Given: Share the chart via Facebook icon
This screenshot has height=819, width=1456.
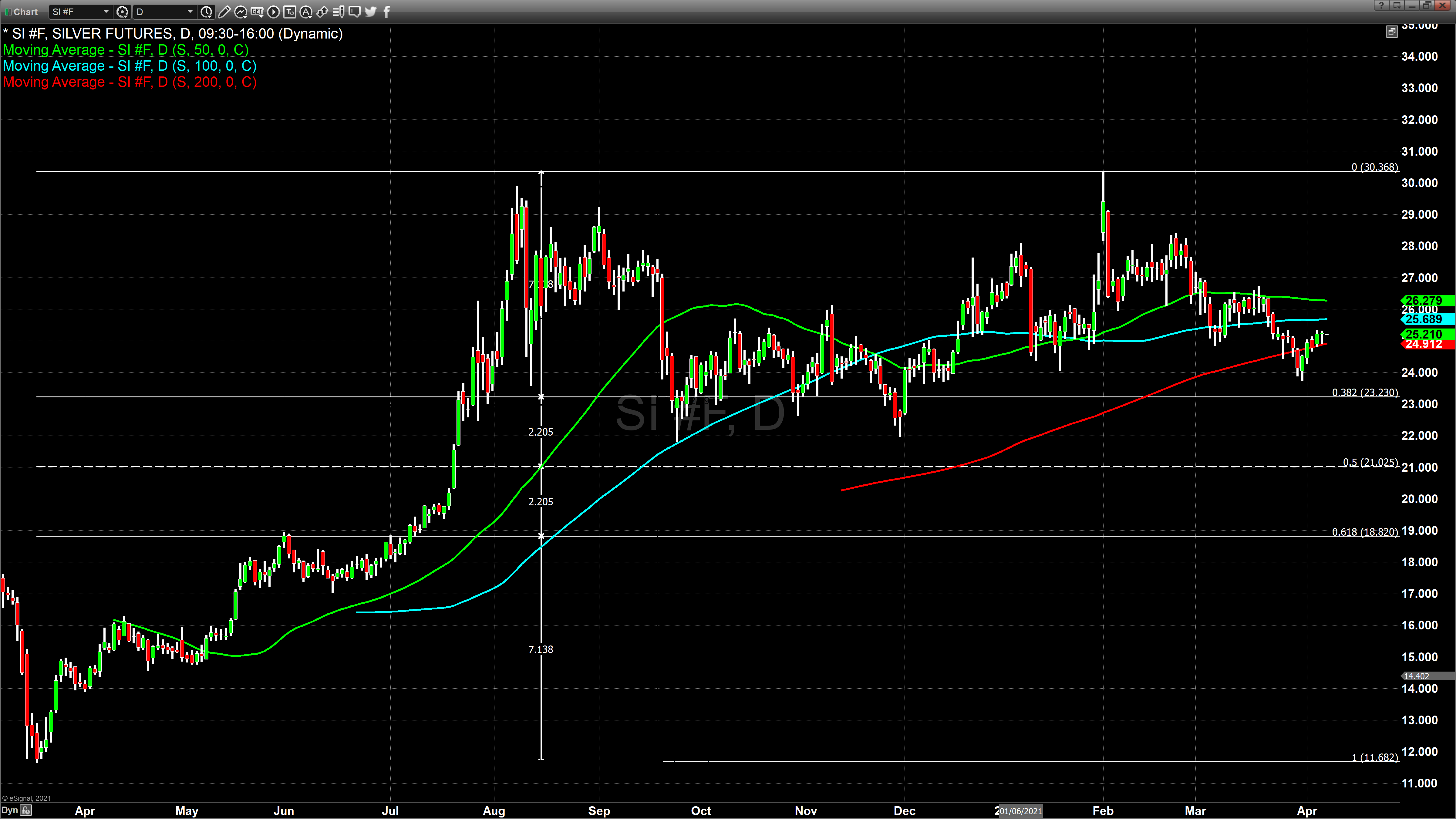Looking at the screenshot, I should (387, 11).
